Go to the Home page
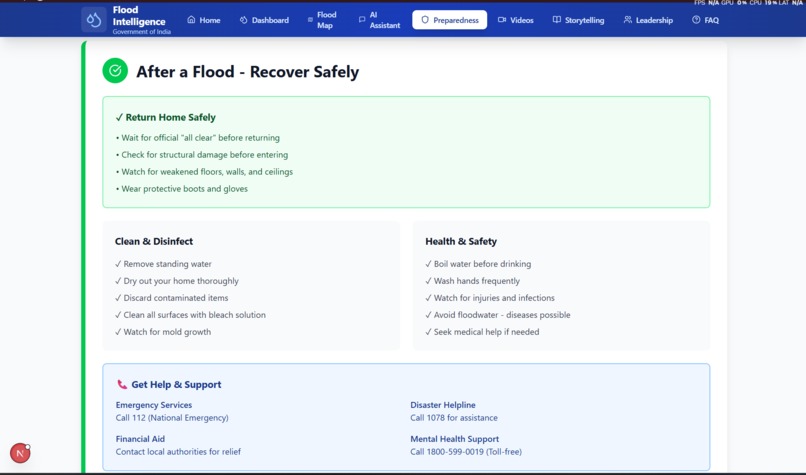 pos(204,20)
